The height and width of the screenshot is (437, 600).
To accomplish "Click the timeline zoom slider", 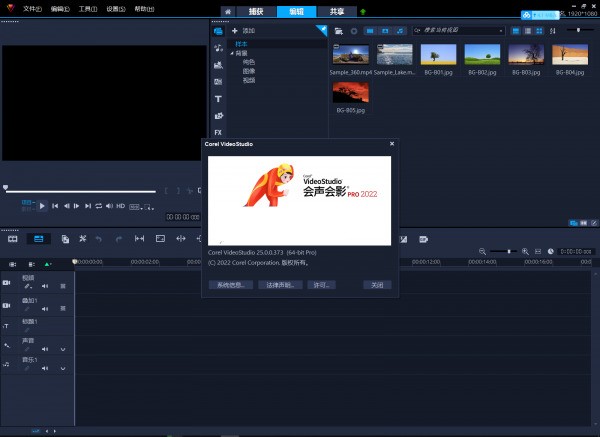I will 510,250.
